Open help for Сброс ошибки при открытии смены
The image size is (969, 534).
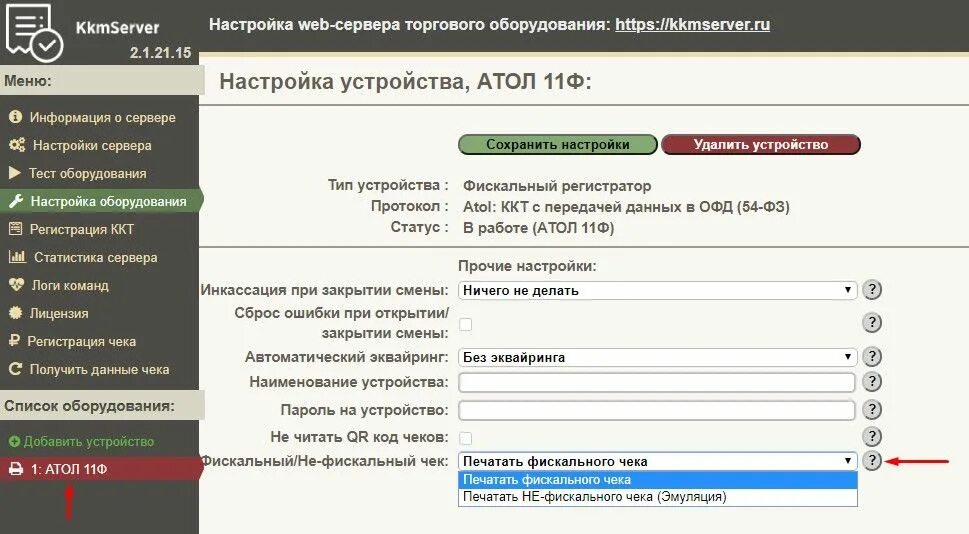coord(871,323)
